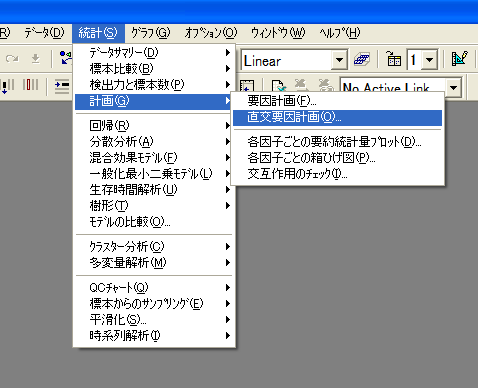Expand the 標本からのサンプリング(E) submenu

154,303
